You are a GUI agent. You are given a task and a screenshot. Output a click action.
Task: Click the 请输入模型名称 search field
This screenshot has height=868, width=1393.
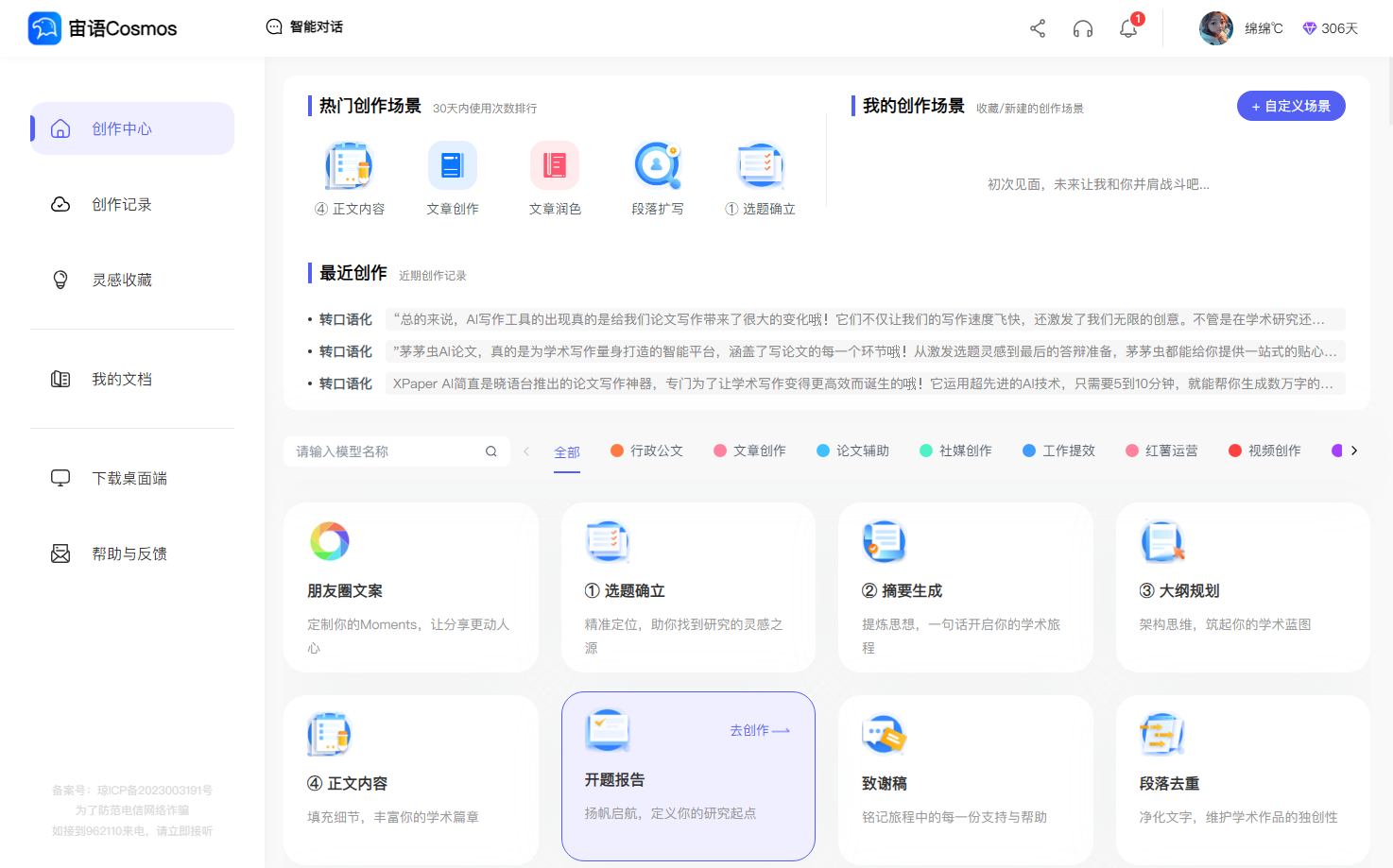pos(397,451)
